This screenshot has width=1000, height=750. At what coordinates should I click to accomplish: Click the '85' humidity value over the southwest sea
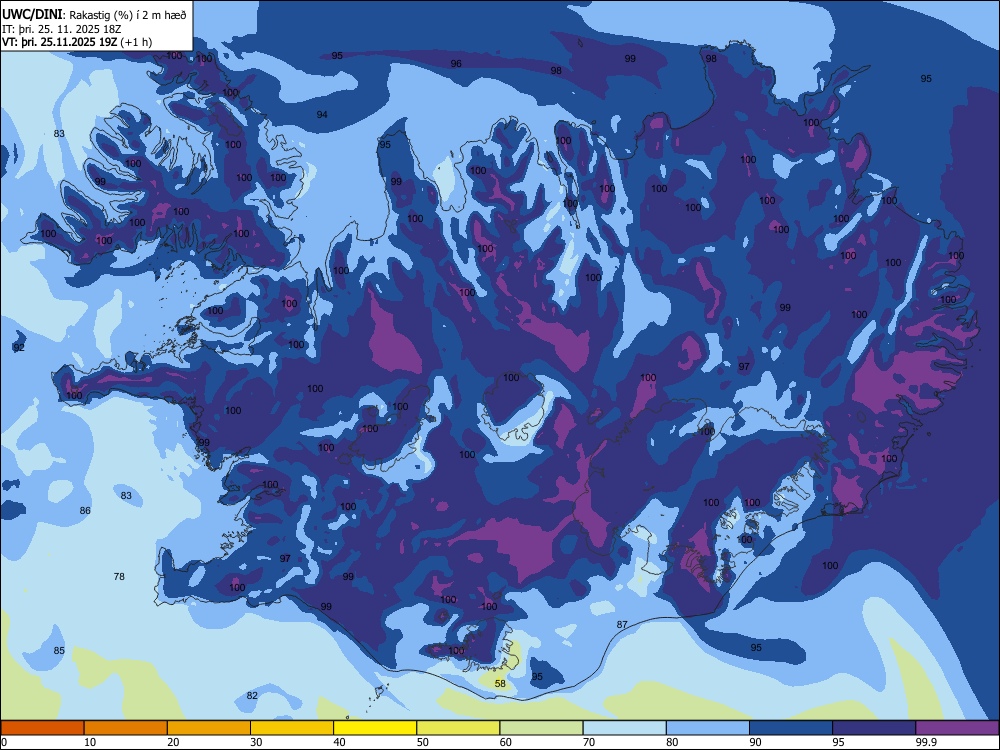coord(59,651)
